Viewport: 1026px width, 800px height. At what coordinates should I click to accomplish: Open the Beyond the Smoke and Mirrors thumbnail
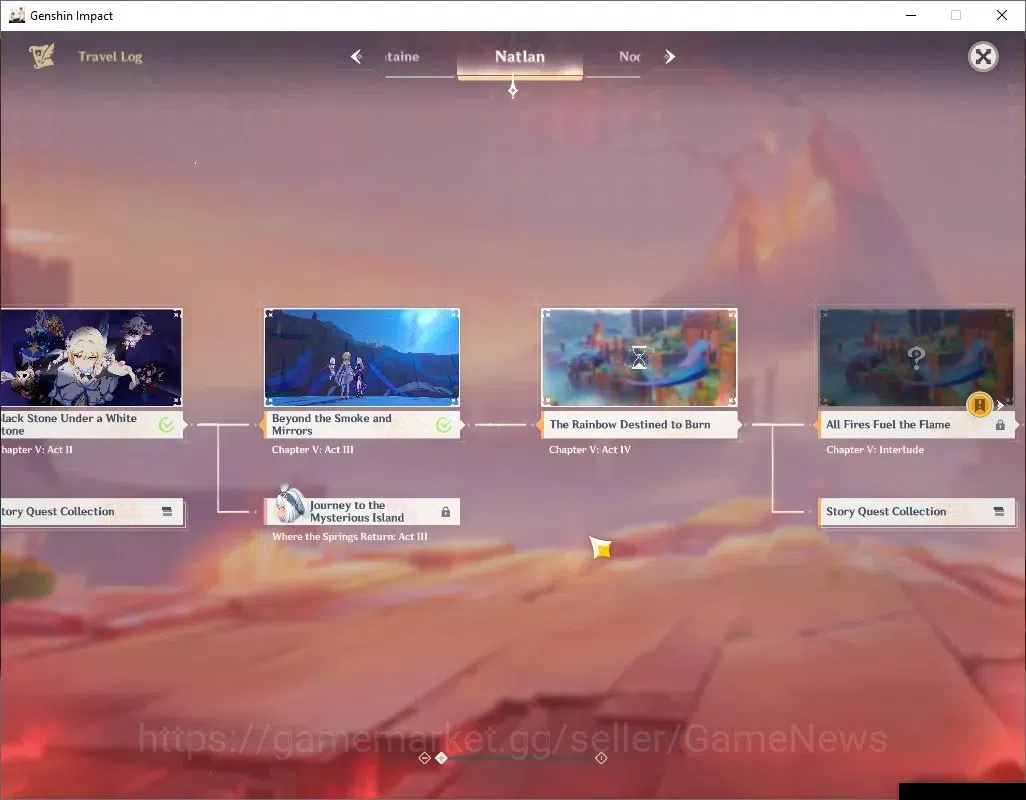(362, 358)
